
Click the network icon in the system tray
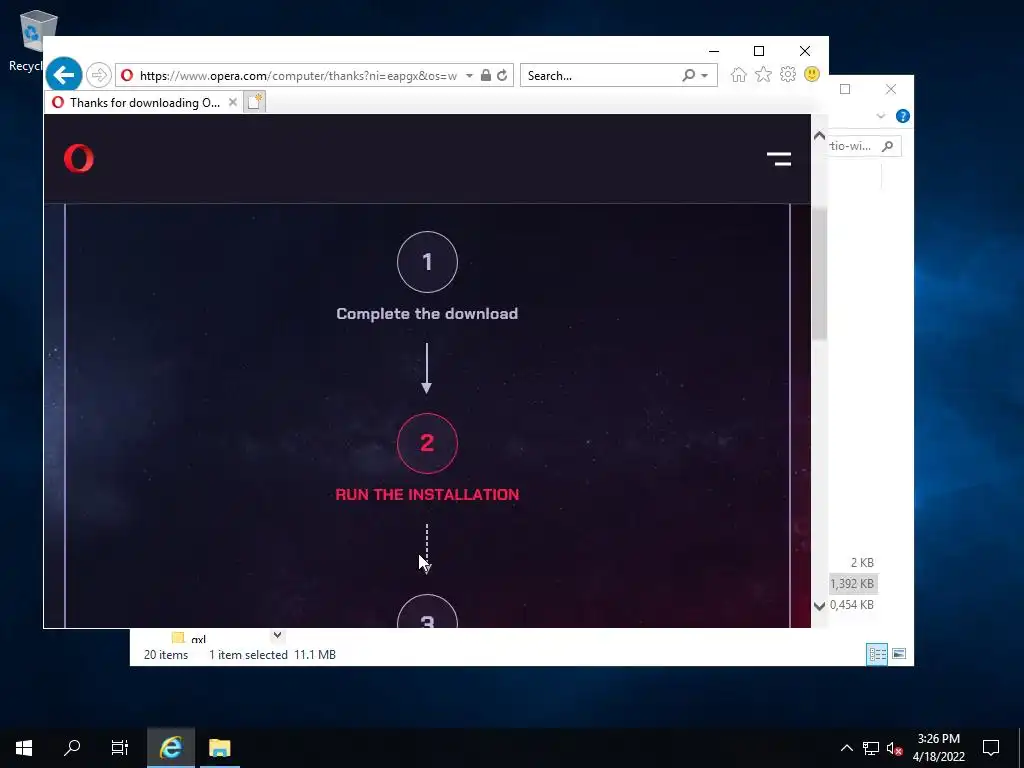871,748
